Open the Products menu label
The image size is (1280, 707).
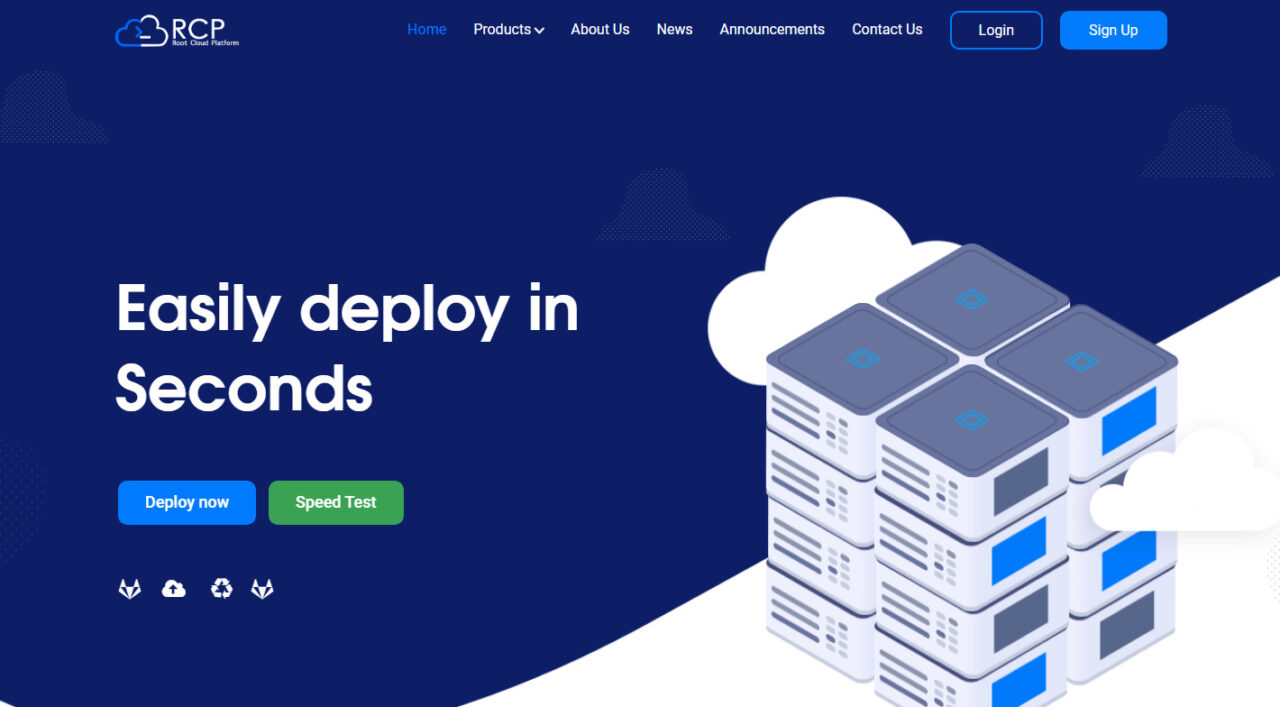(501, 30)
